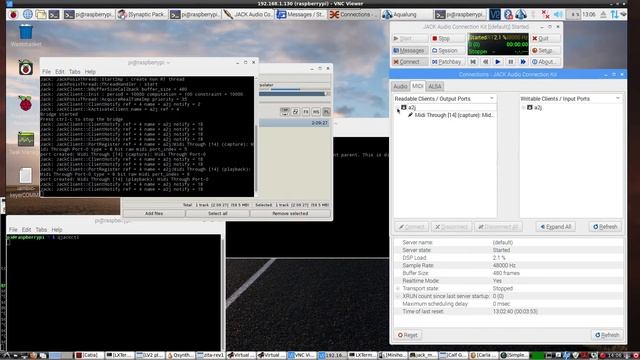The image size is (640, 360).
Task: Toggle the Session button in JACK control
Action: click(x=447, y=51)
